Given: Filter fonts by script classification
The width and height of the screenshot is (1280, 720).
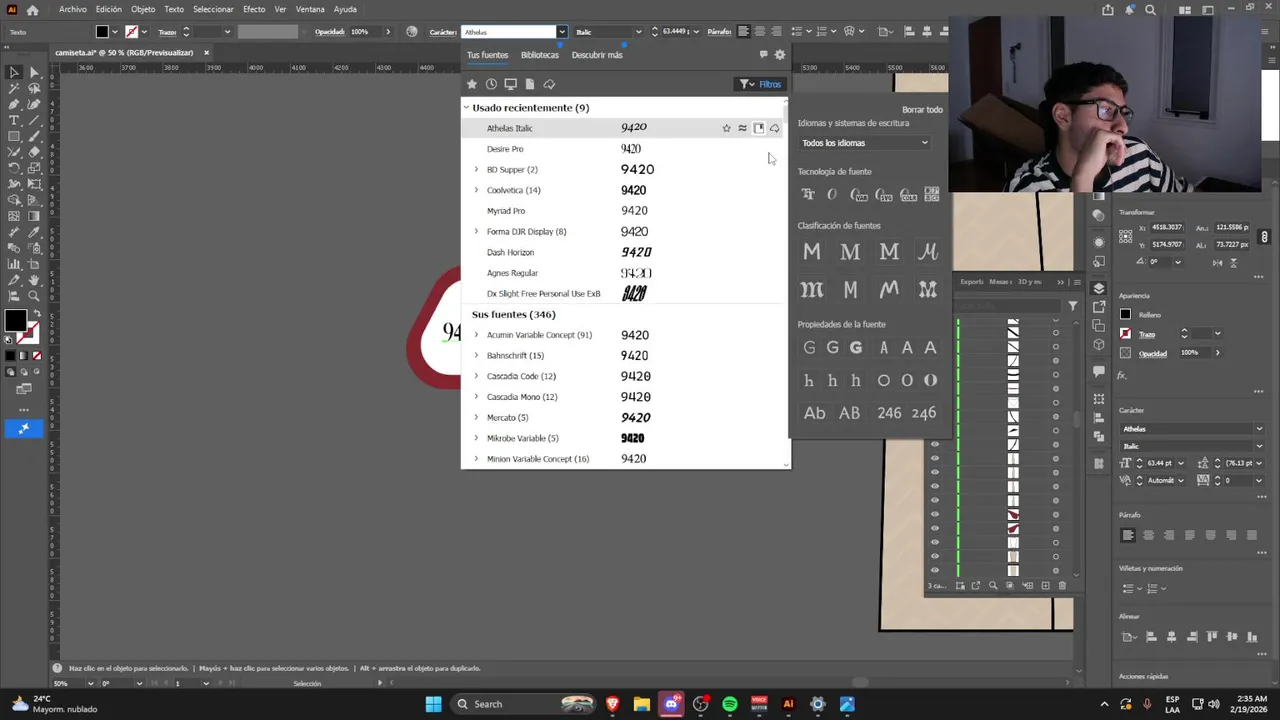Looking at the screenshot, I should (928, 252).
